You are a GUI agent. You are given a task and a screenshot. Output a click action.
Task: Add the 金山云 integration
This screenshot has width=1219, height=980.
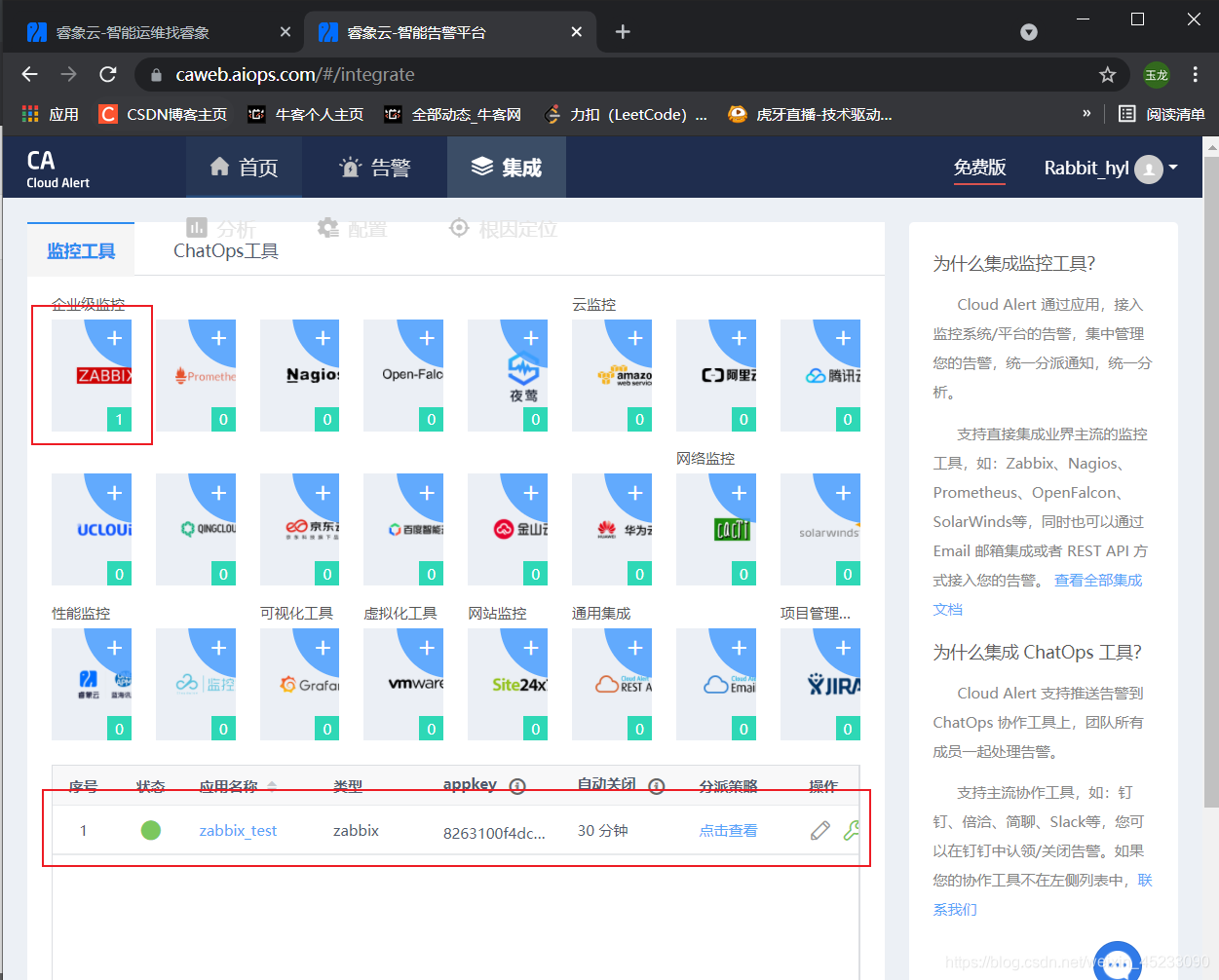[x=508, y=530]
